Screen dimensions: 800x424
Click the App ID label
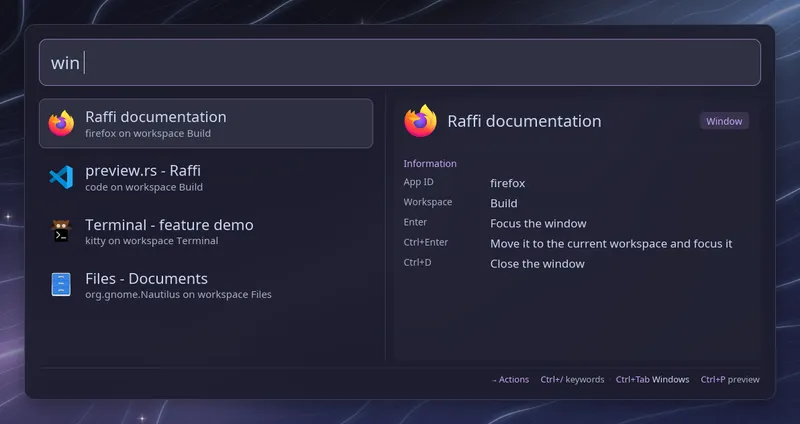point(418,182)
